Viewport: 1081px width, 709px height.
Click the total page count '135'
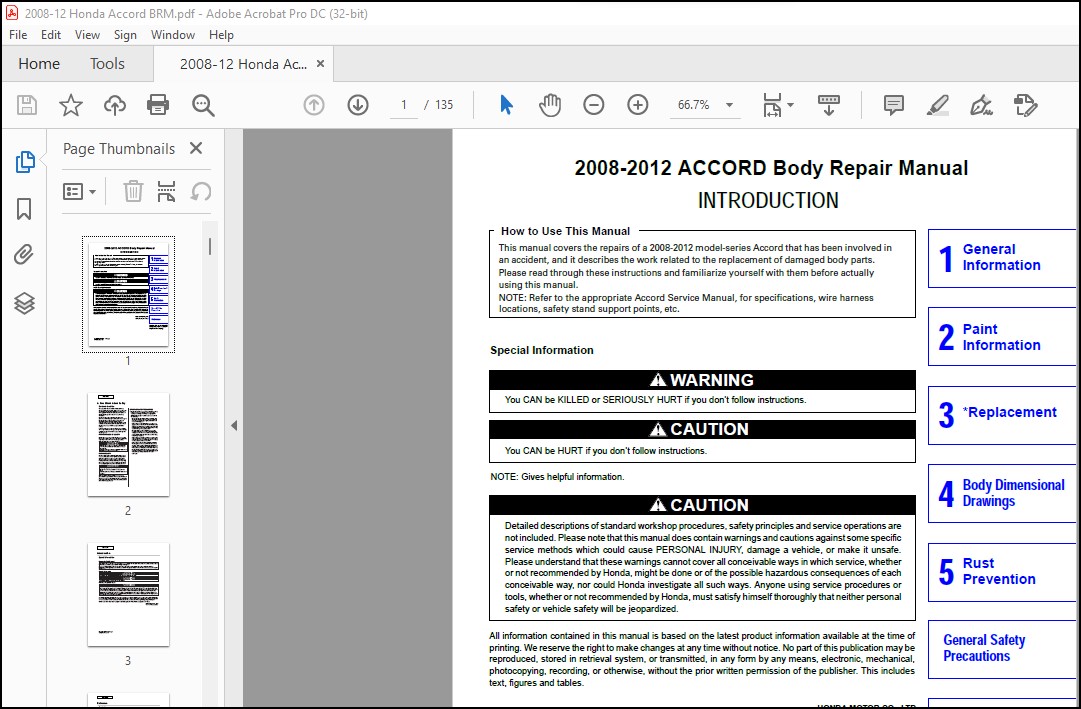[x=444, y=105]
